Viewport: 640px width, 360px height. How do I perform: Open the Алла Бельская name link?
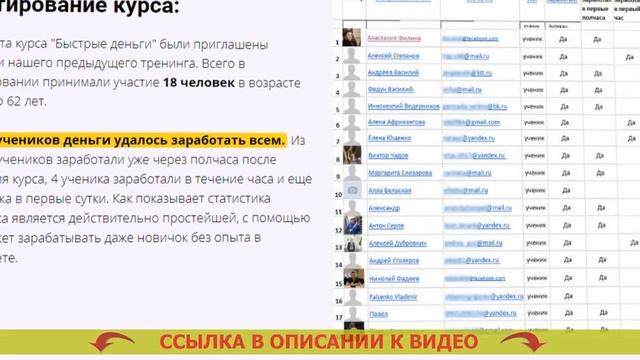click(390, 191)
